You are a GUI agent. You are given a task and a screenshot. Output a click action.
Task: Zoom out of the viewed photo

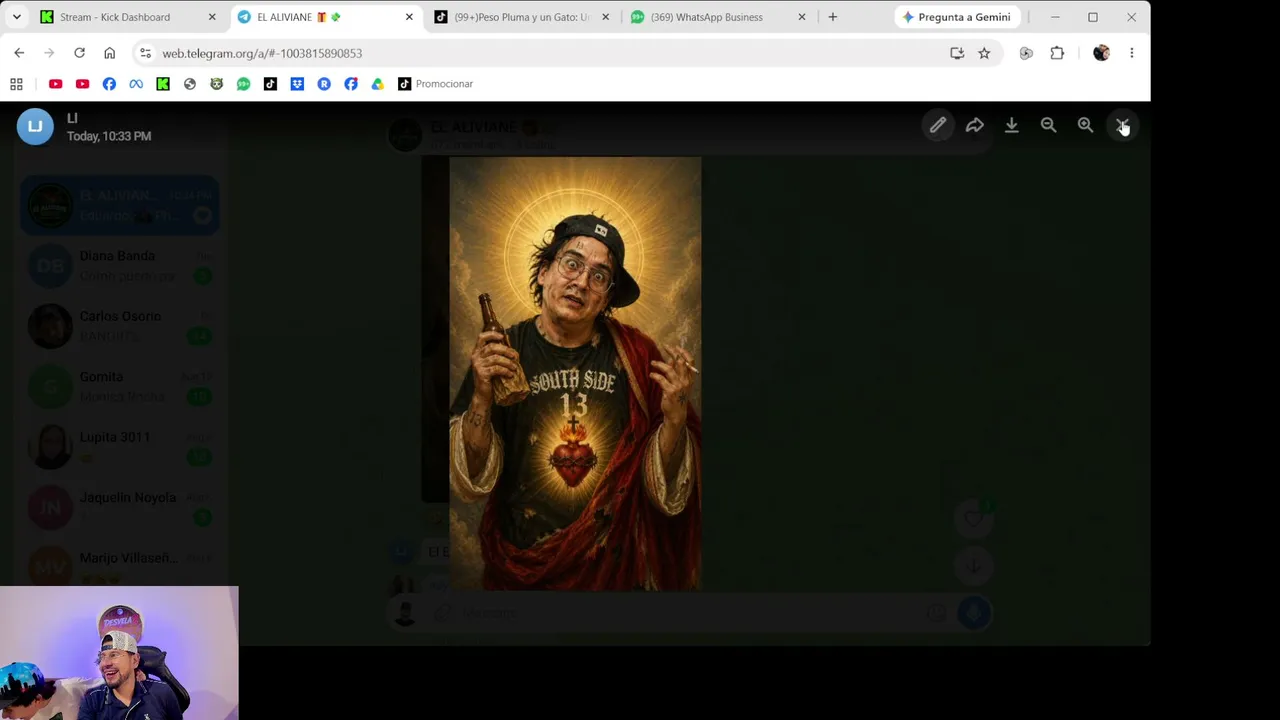1048,125
